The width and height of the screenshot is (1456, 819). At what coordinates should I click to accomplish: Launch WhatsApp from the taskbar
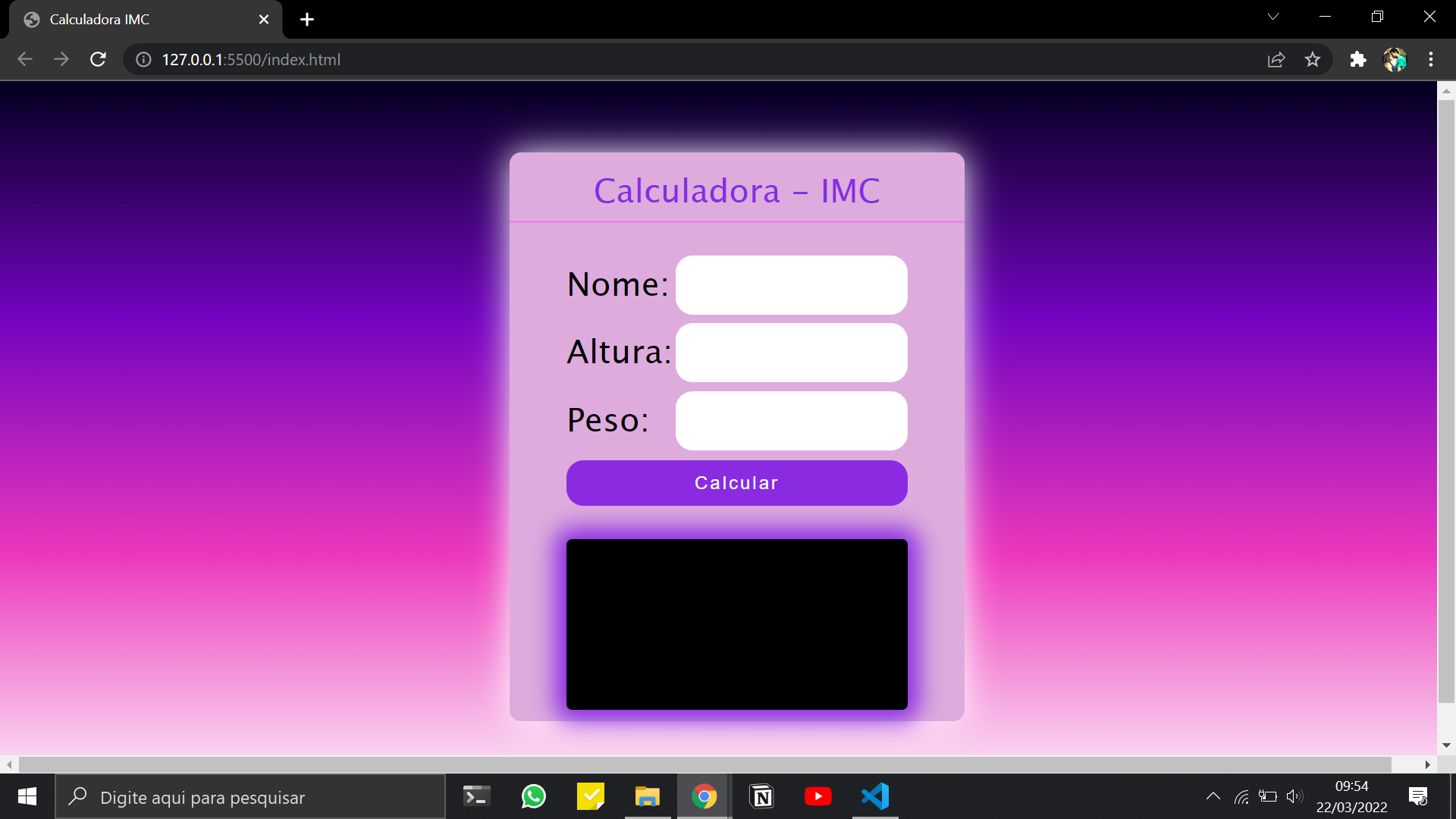click(x=534, y=796)
